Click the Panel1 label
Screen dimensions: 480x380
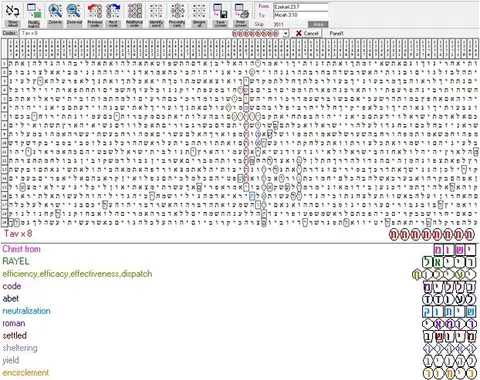tap(336, 33)
